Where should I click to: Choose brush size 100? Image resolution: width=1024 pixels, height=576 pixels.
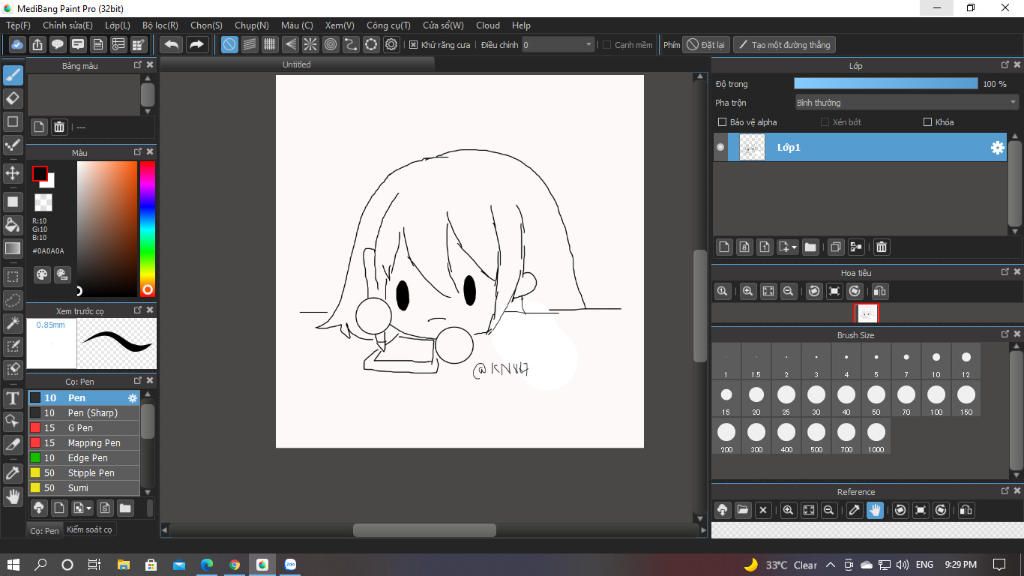click(936, 400)
